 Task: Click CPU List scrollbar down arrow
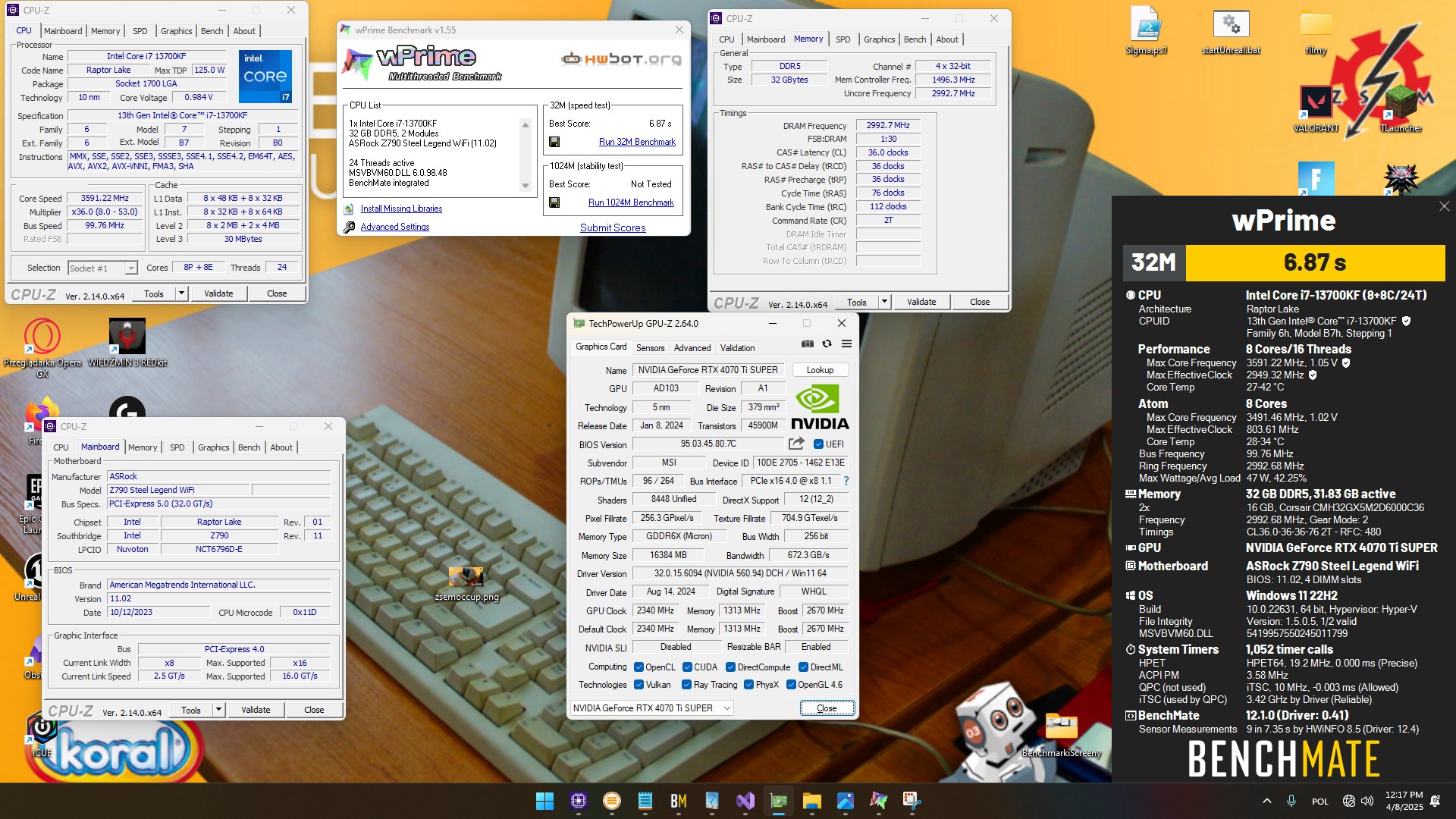point(525,186)
